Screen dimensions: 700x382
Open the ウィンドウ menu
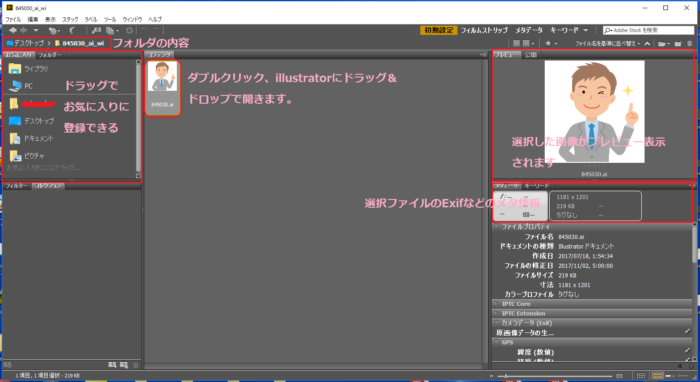pyautogui.click(x=132, y=19)
